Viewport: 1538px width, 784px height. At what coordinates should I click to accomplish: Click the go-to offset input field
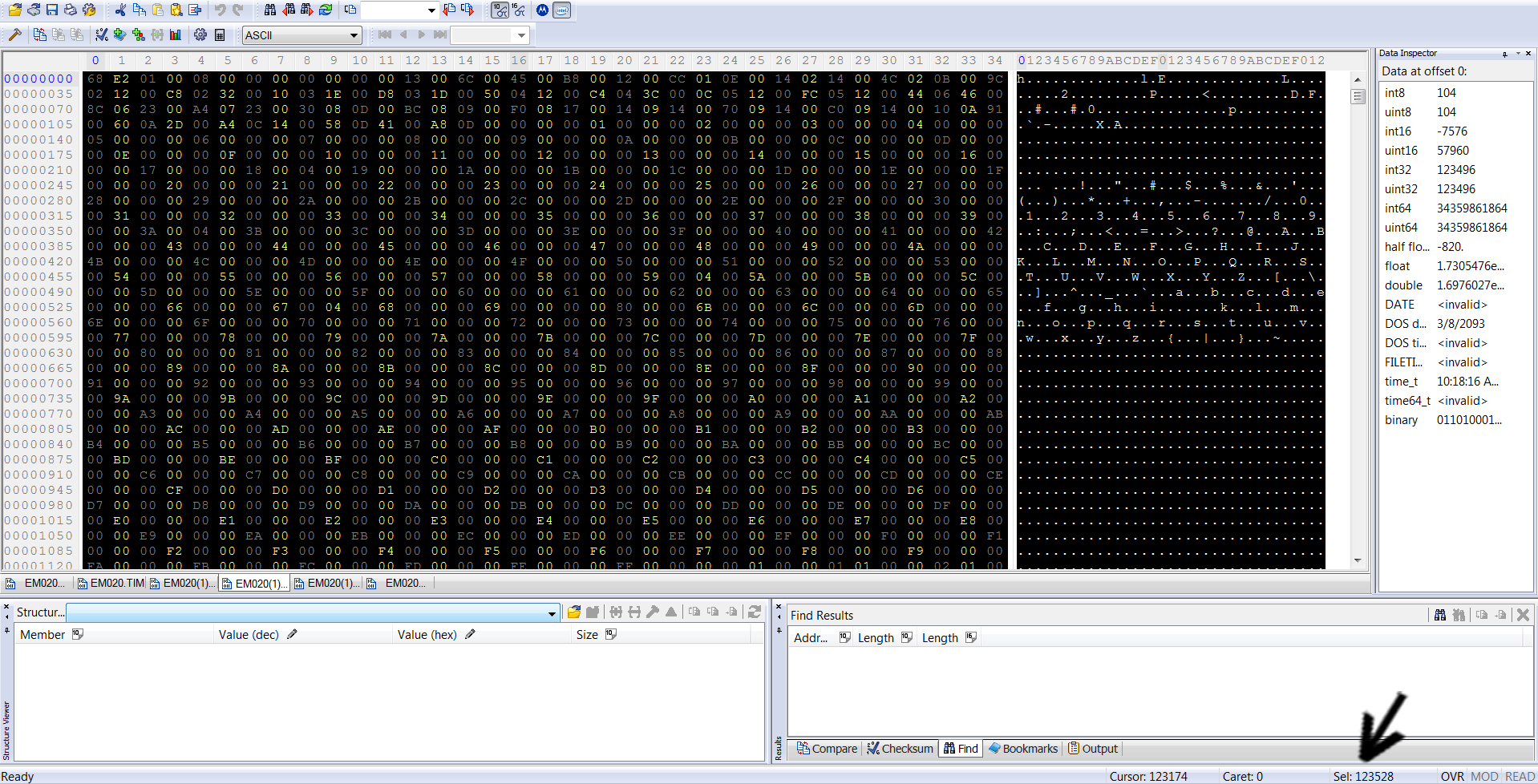392,10
